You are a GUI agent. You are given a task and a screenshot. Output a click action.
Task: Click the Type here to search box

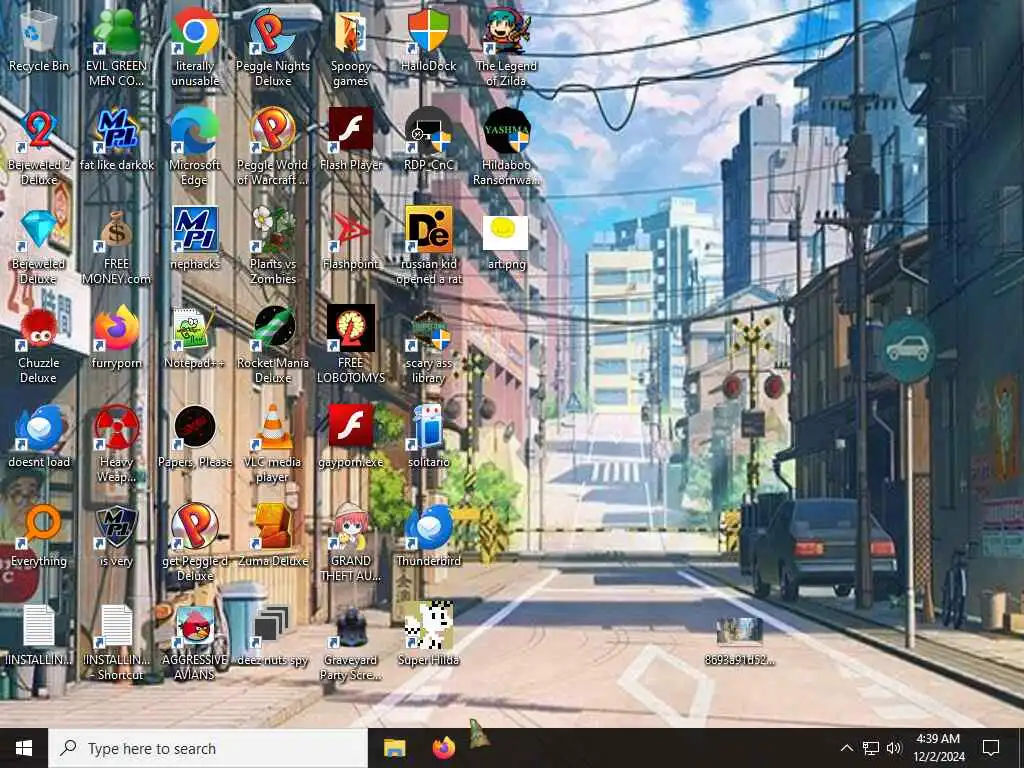[208, 748]
